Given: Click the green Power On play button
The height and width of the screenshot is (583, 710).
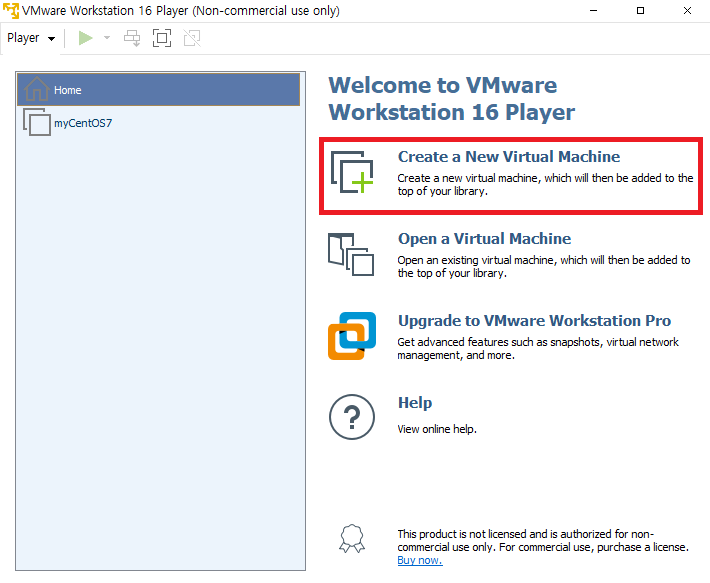Looking at the screenshot, I should click(x=85, y=38).
